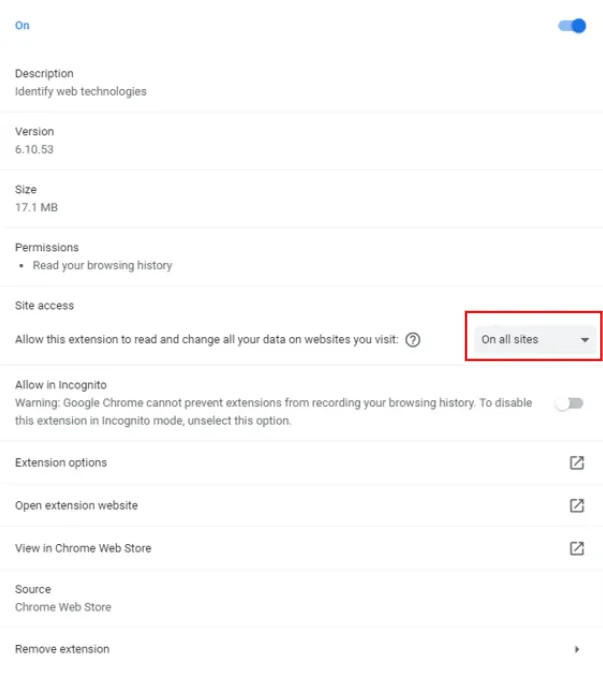The image size is (603, 673).
Task: Click the "Identify web technologies" description text
Action: tap(80, 91)
